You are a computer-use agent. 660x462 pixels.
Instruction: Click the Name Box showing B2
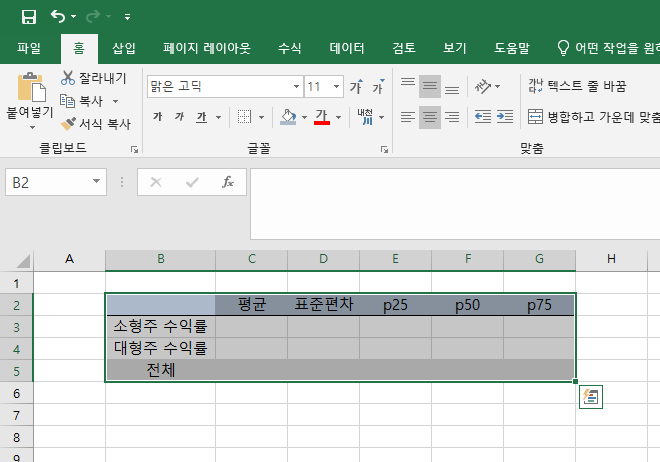point(46,182)
